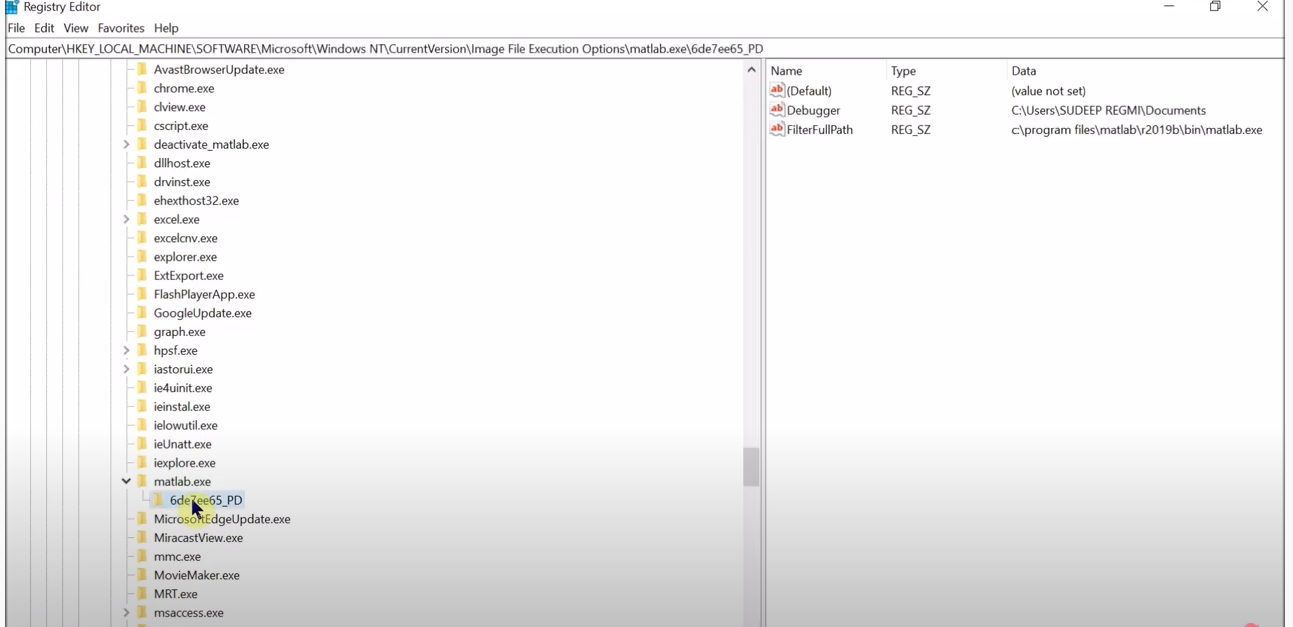Click the tree pane vertical scrollbar thumb
Screen dimensions: 1293x627
pos(751,467)
